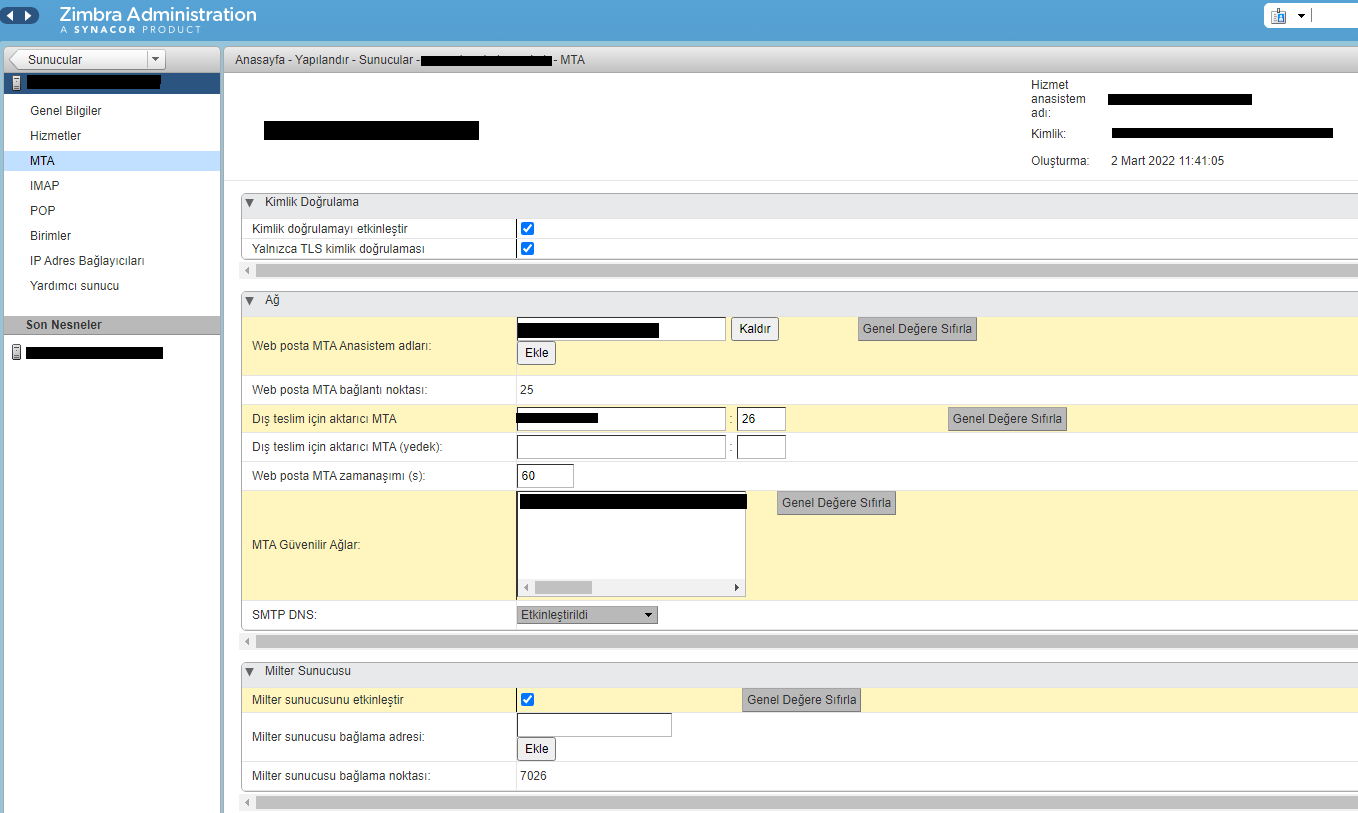
Task: Collapse the Milter Sunucusu section
Action: [250, 671]
